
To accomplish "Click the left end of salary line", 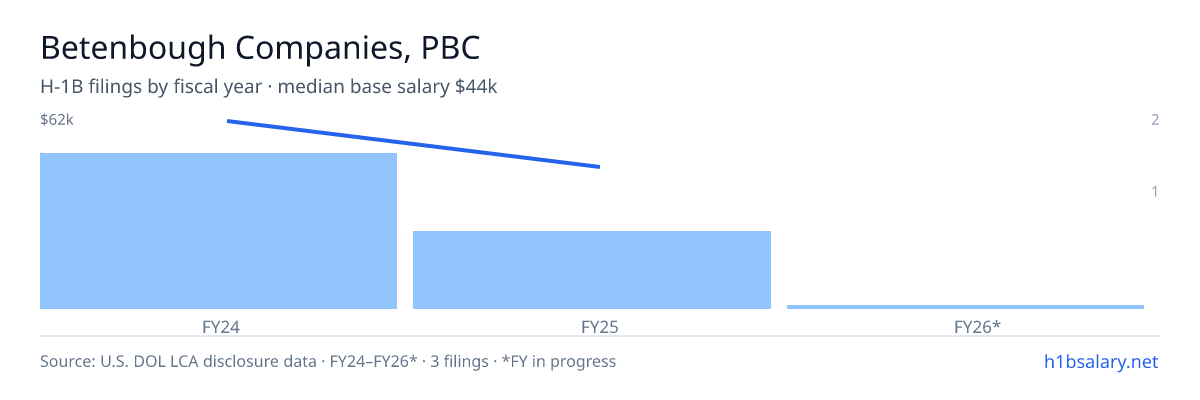I will click(x=229, y=121).
